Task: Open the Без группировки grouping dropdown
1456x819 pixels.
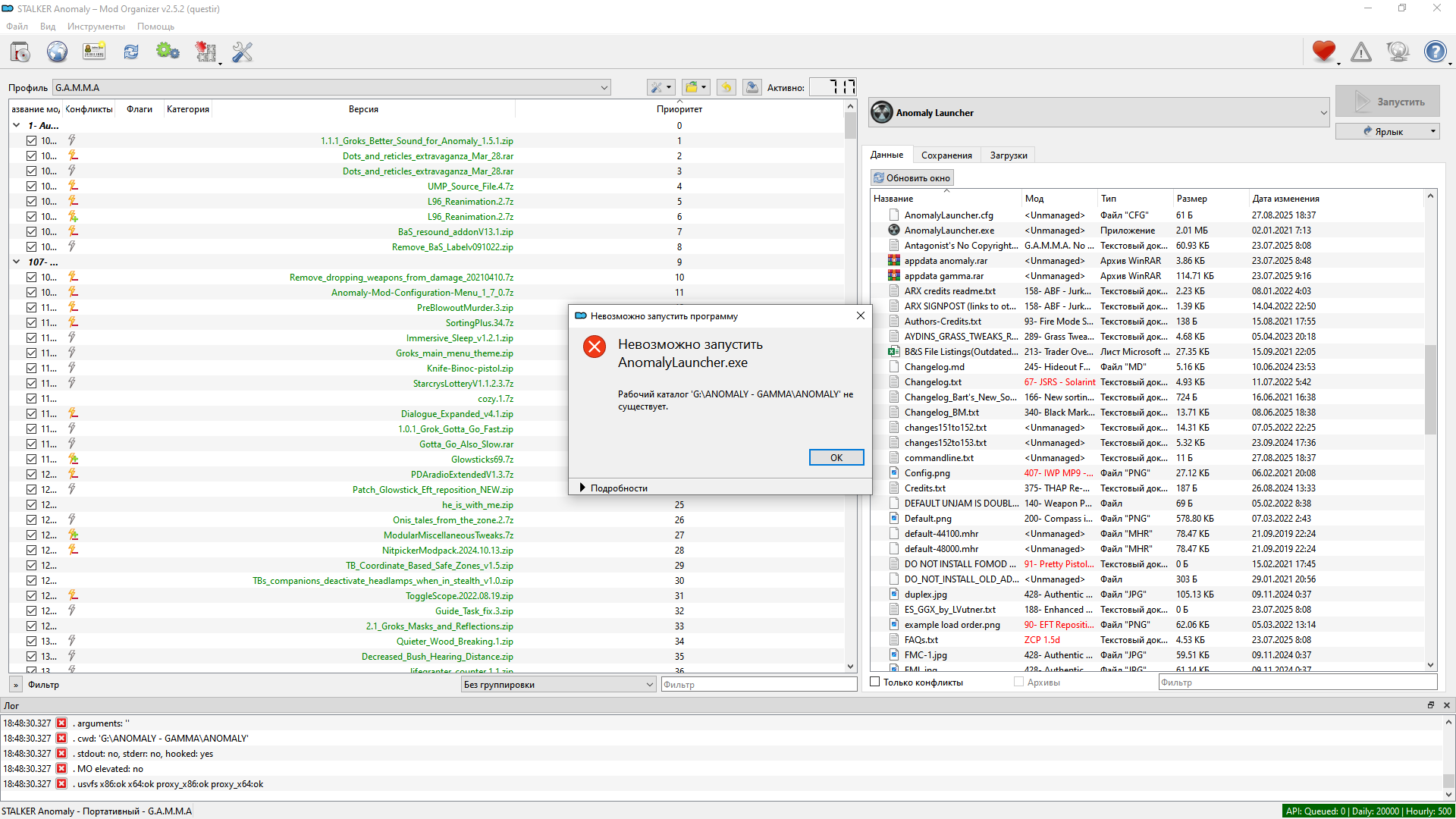Action: pyautogui.click(x=559, y=685)
